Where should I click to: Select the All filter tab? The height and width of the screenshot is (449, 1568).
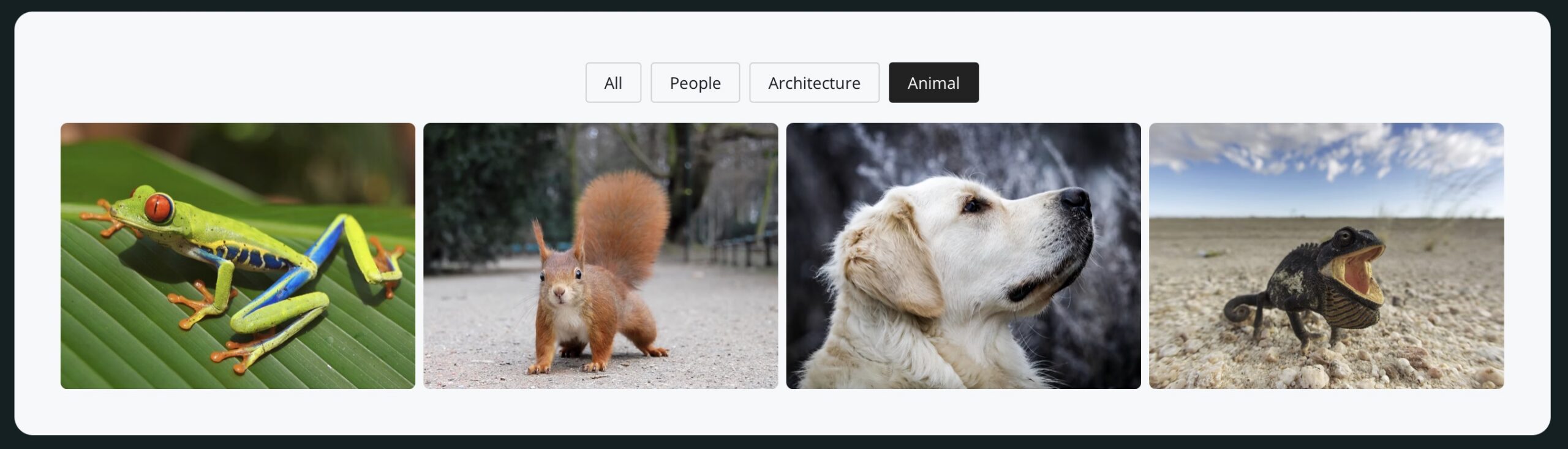[x=613, y=83]
